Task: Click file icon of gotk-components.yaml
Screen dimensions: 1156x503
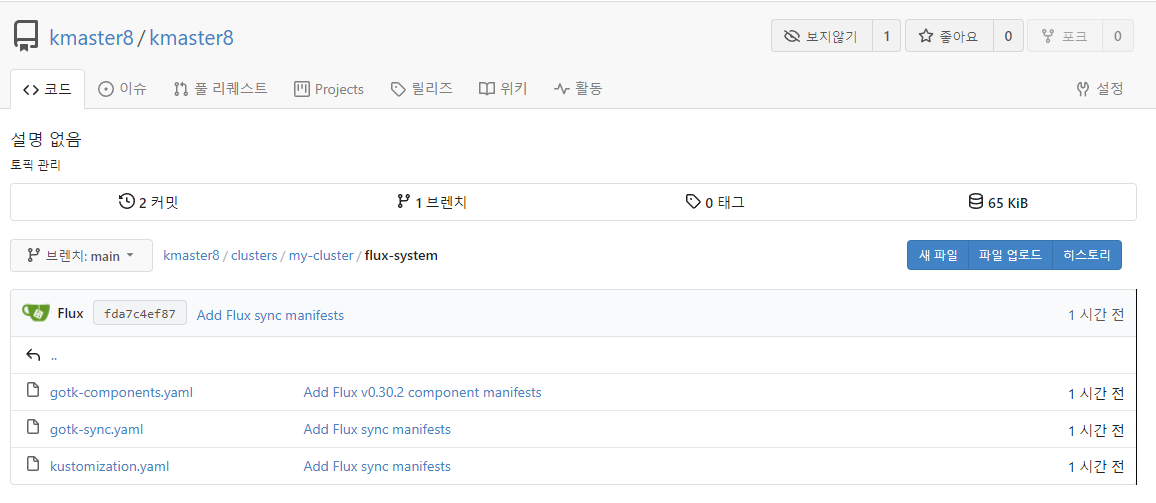Action: click(x=32, y=390)
